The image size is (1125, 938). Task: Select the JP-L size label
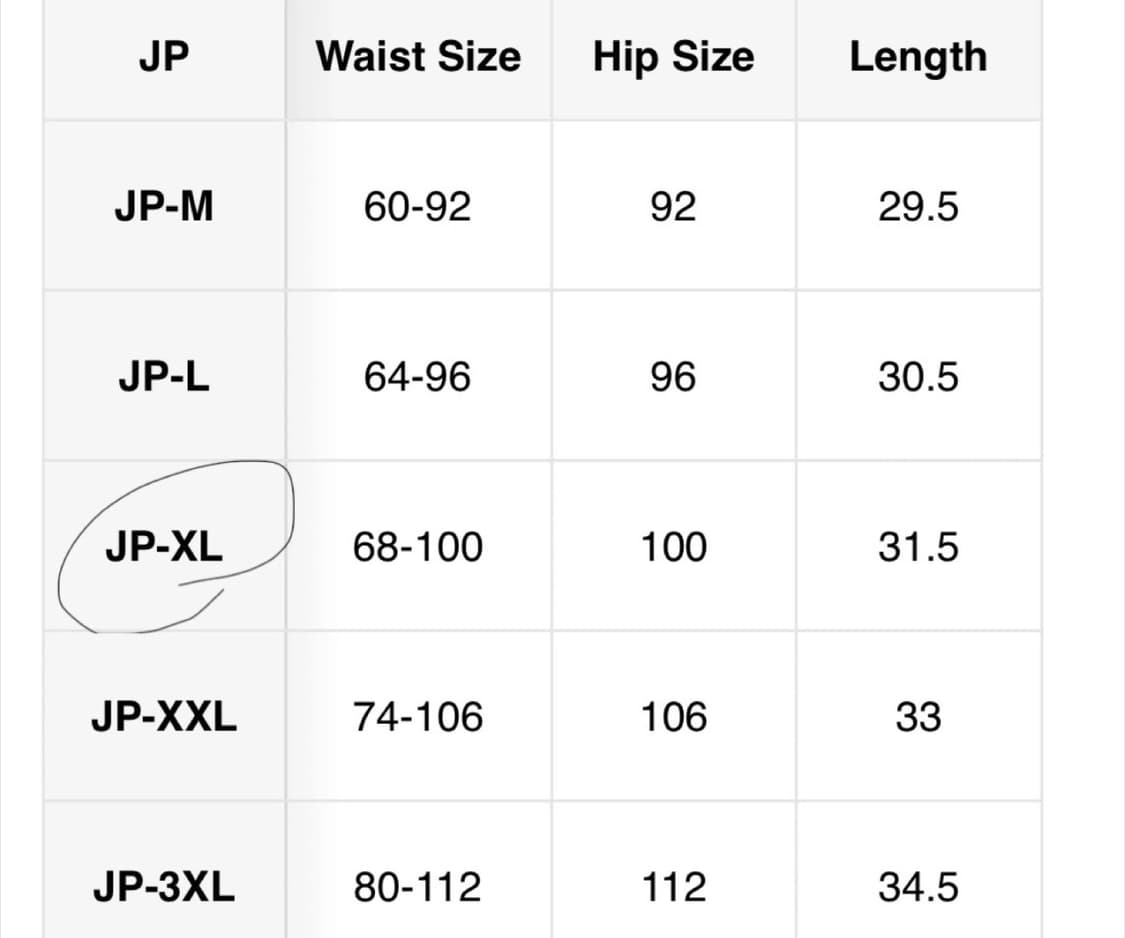point(164,377)
